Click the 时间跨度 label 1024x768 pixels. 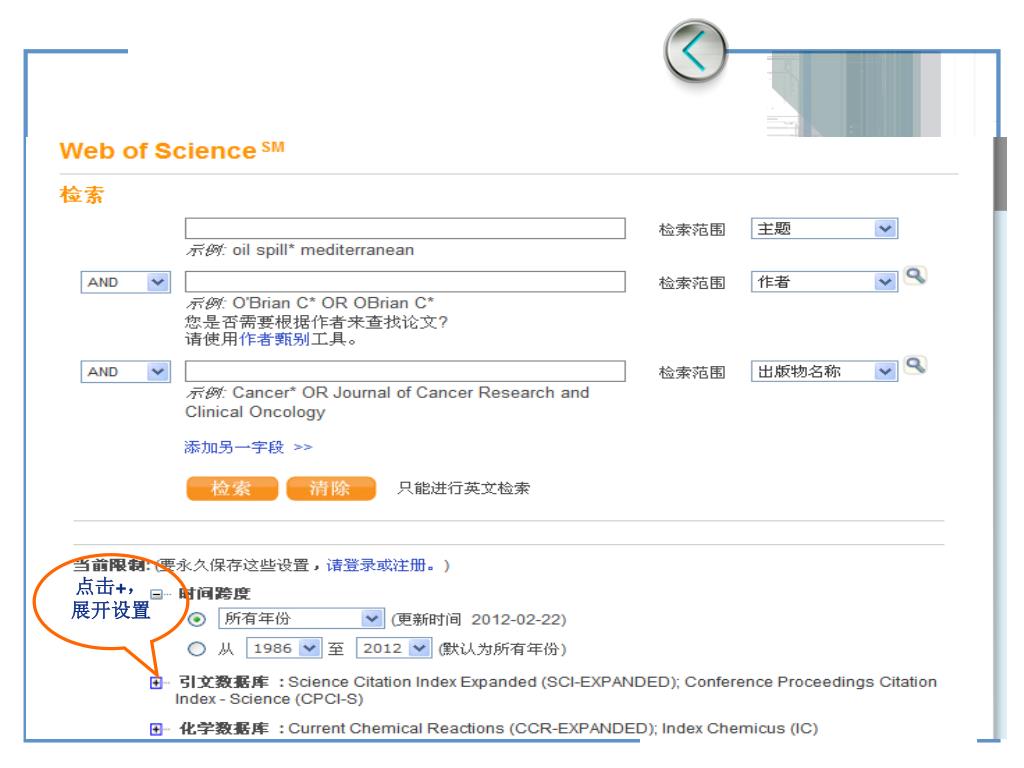click(x=214, y=594)
